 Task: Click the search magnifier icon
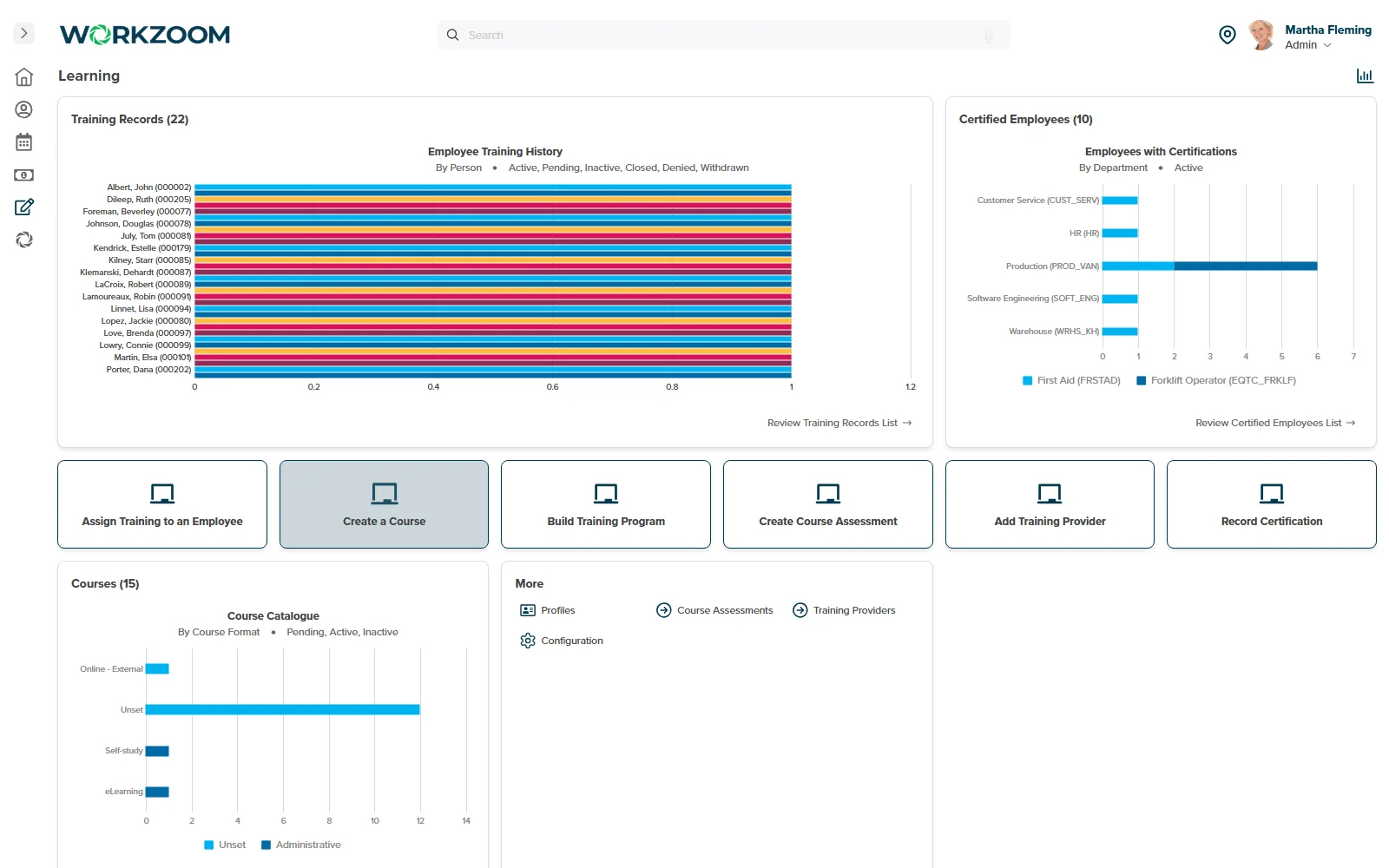coord(452,35)
